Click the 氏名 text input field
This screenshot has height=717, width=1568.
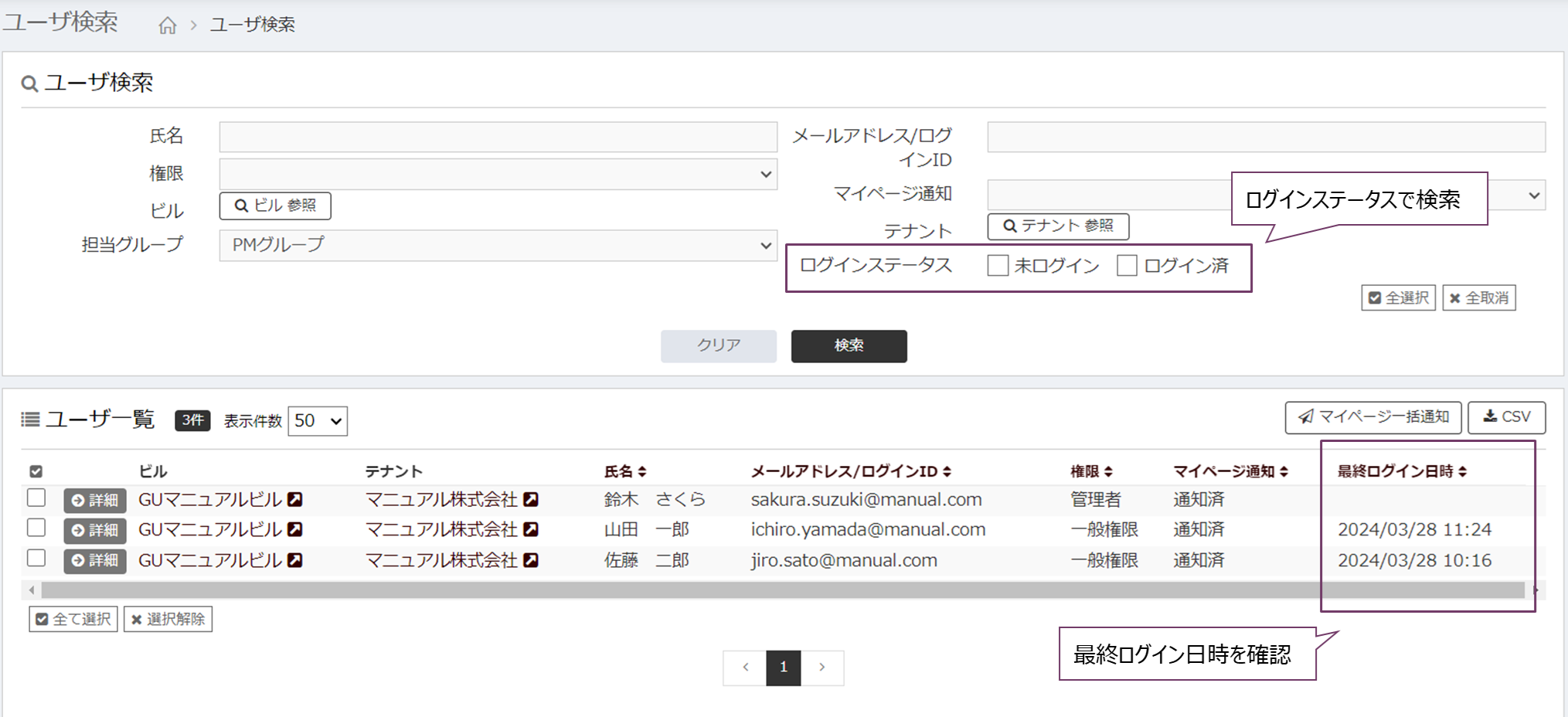click(x=498, y=137)
